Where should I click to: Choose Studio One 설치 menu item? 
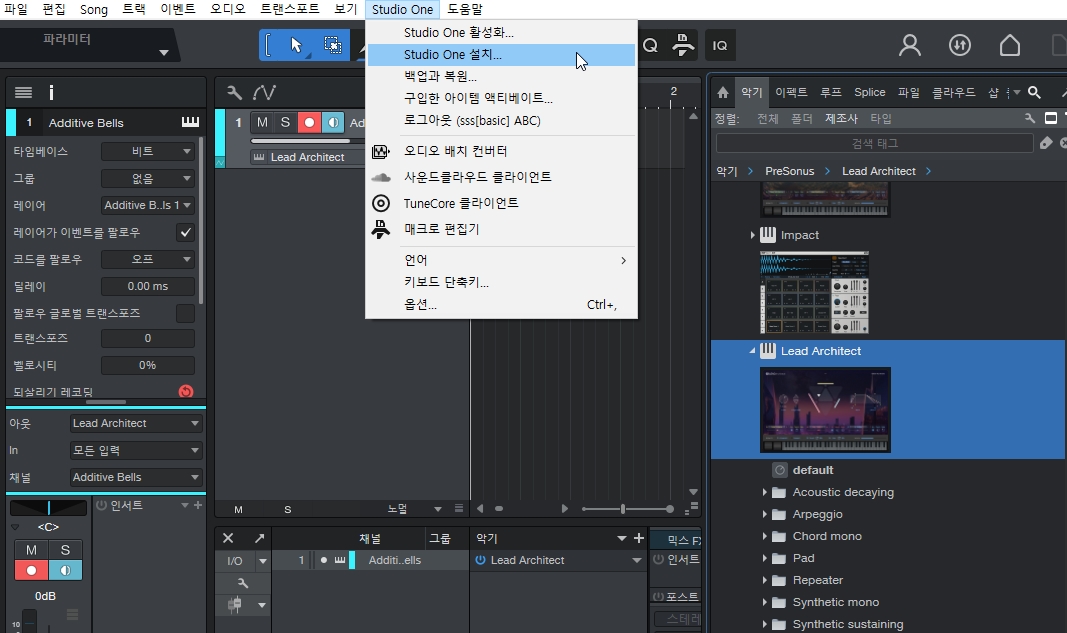point(501,54)
